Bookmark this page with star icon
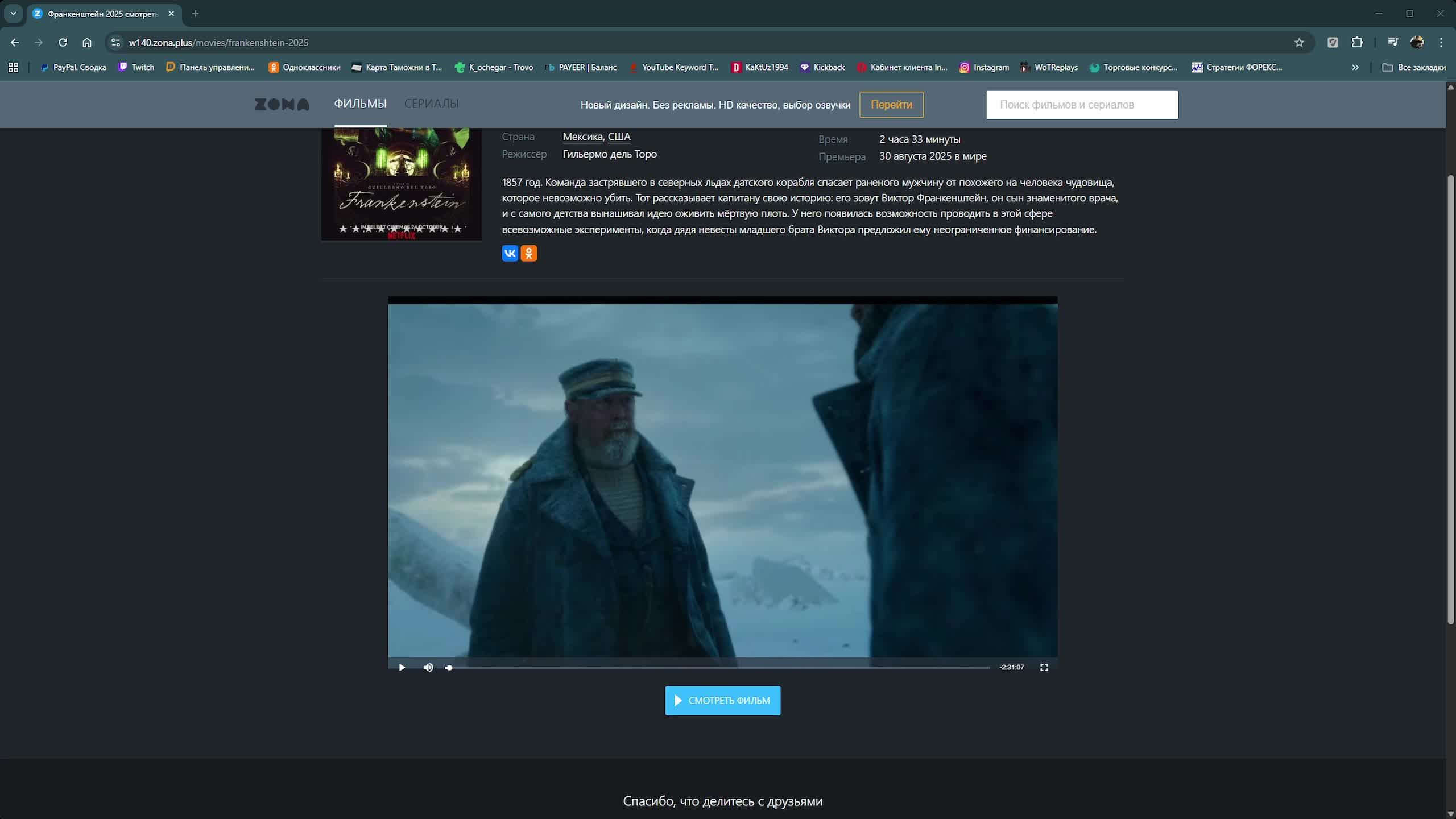The height and width of the screenshot is (819, 1456). (x=1299, y=42)
